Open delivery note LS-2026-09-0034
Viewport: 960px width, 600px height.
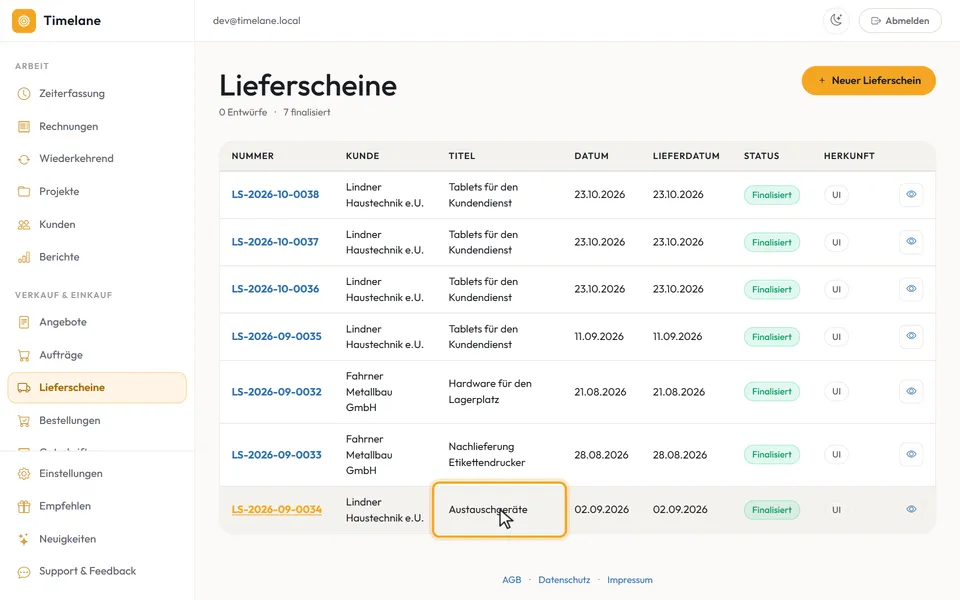276,509
